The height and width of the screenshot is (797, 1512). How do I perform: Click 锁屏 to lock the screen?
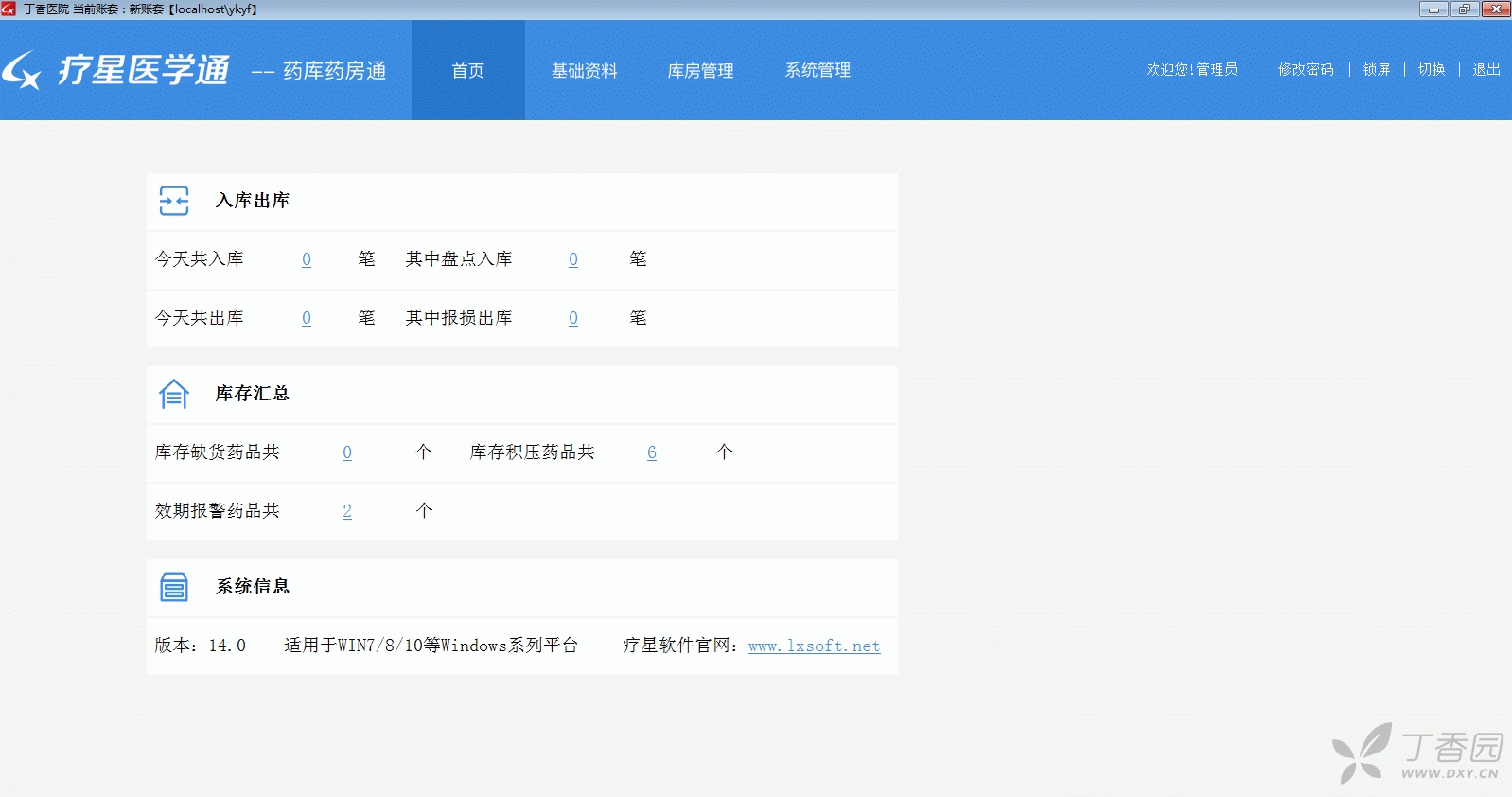(x=1377, y=69)
